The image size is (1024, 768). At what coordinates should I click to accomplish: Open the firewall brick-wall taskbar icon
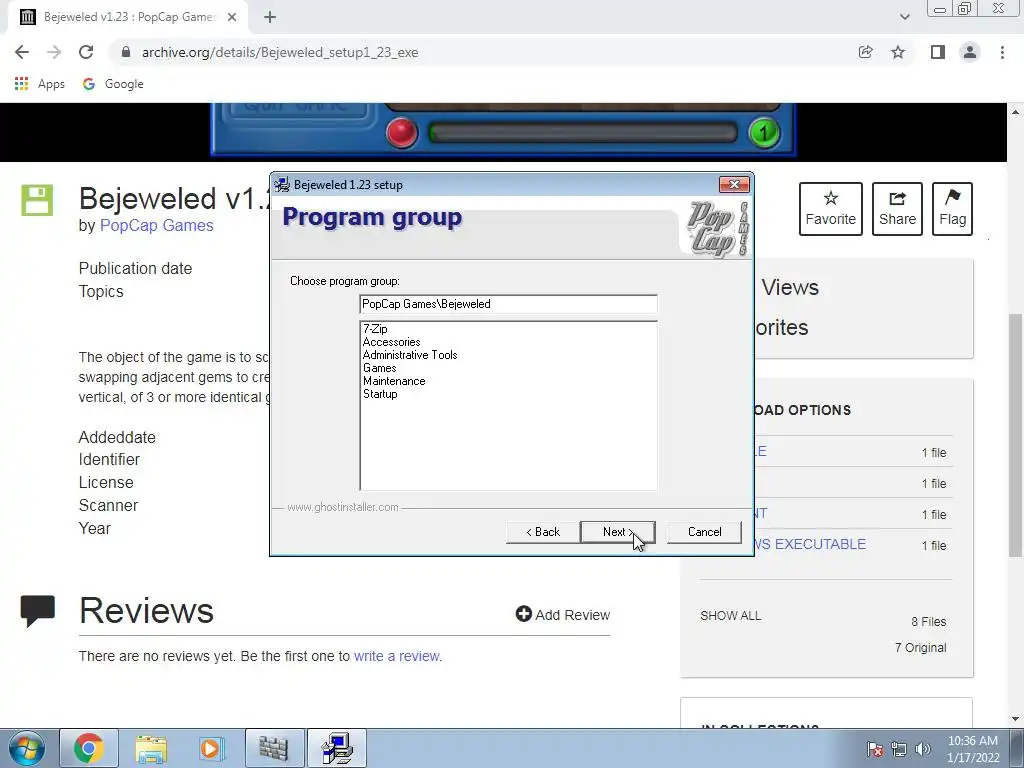pyautogui.click(x=274, y=748)
